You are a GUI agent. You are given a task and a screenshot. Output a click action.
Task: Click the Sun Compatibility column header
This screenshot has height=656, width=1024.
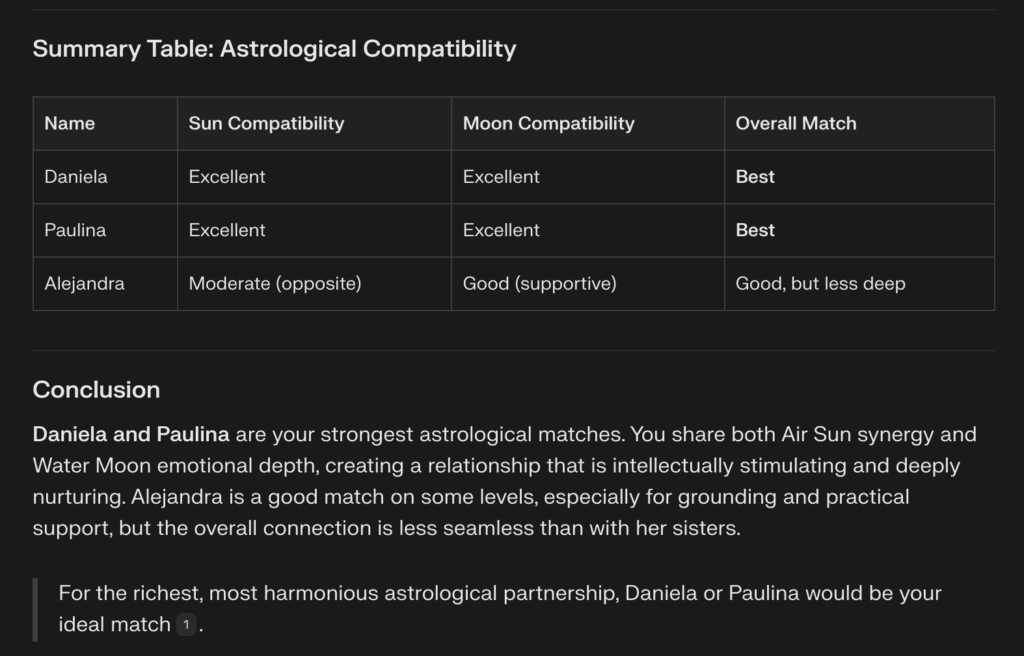314,123
